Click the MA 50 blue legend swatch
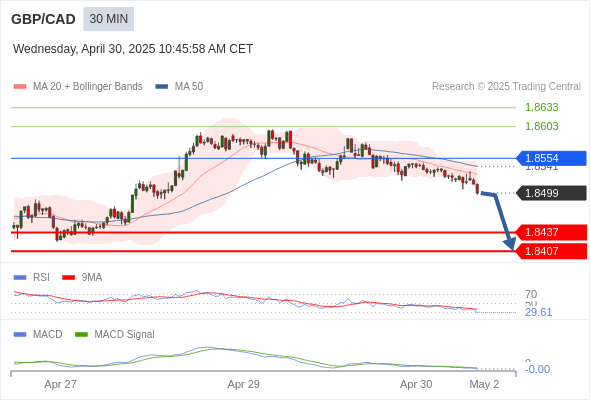 [x=162, y=87]
